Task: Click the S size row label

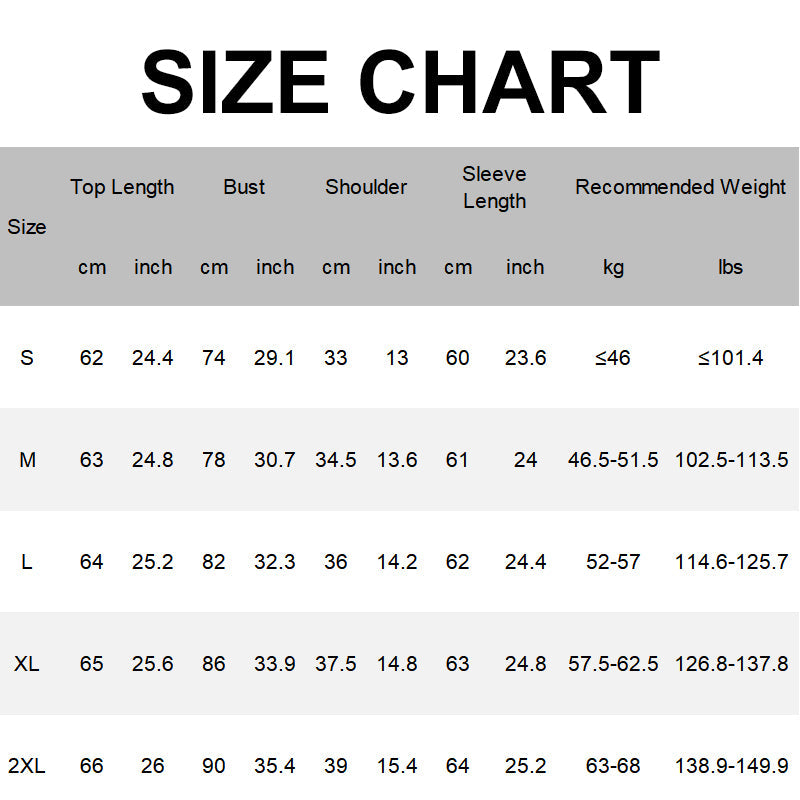Action: coord(27,358)
